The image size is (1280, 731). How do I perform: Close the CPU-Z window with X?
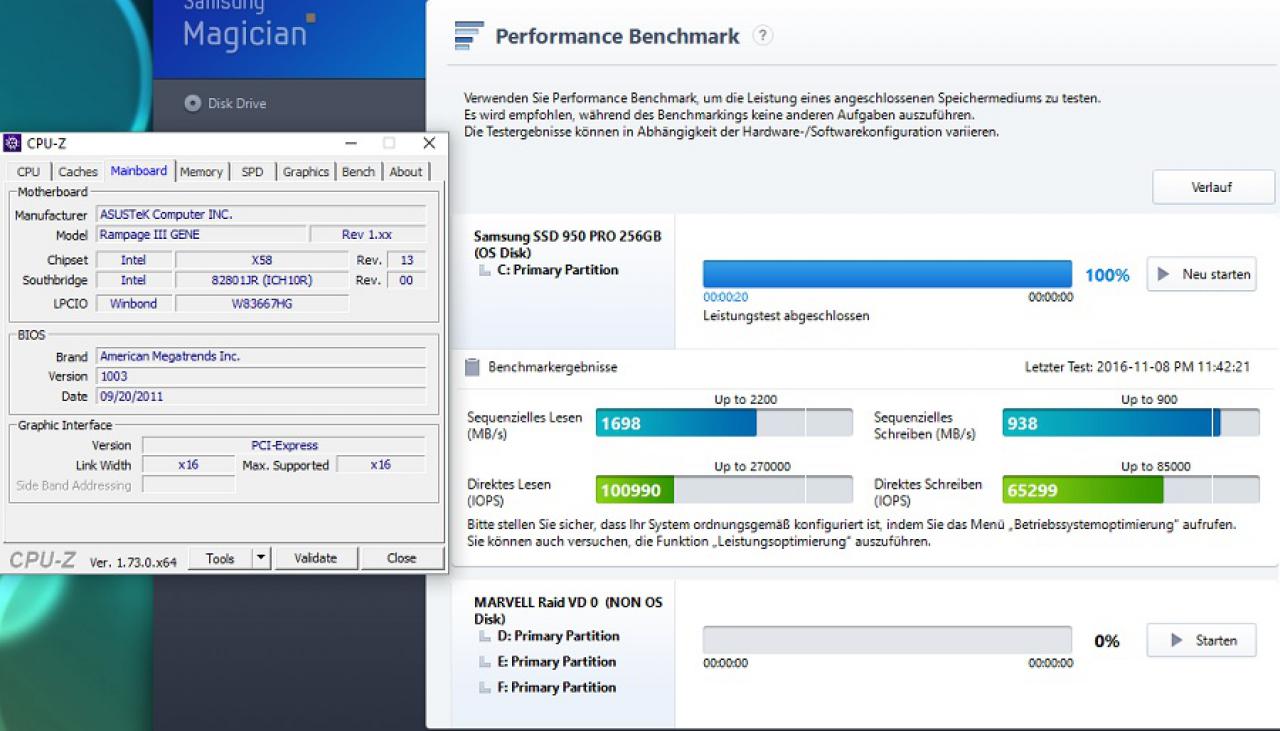click(x=429, y=143)
